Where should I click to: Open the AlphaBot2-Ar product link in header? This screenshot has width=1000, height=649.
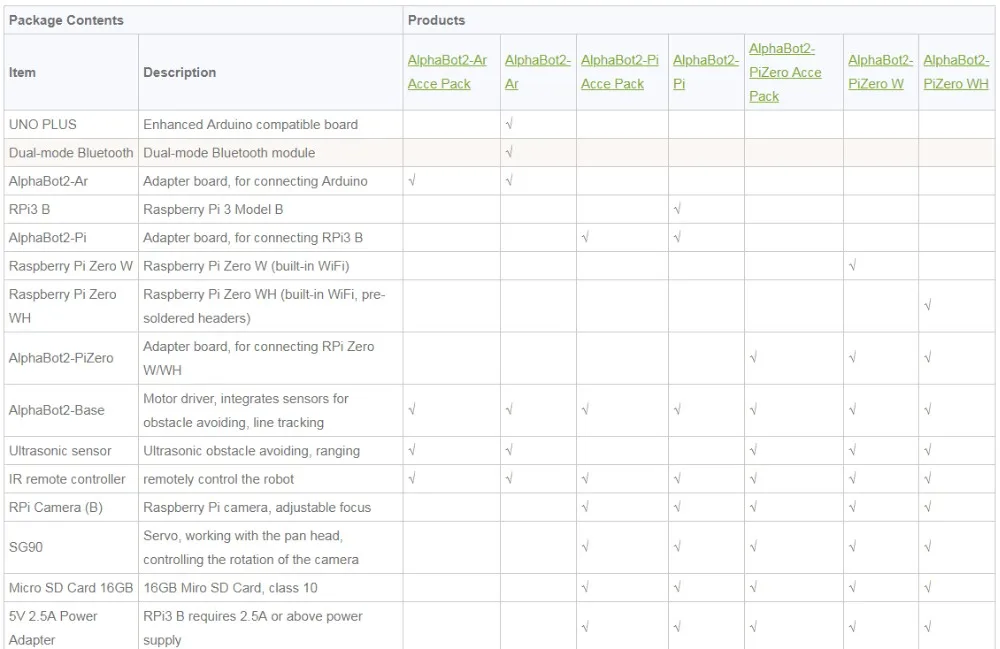(x=538, y=72)
